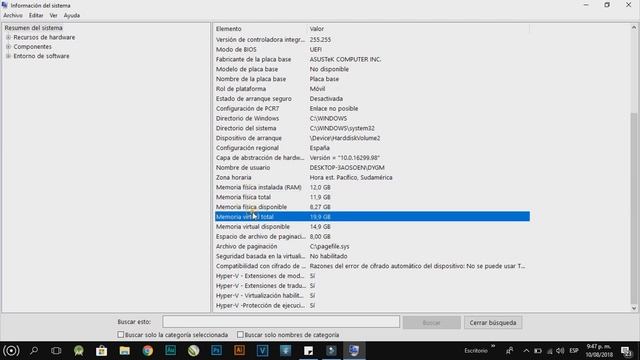Select Hyper-V - Virtualización habilitada row
The width and height of the screenshot is (640, 360).
[x=372, y=296]
